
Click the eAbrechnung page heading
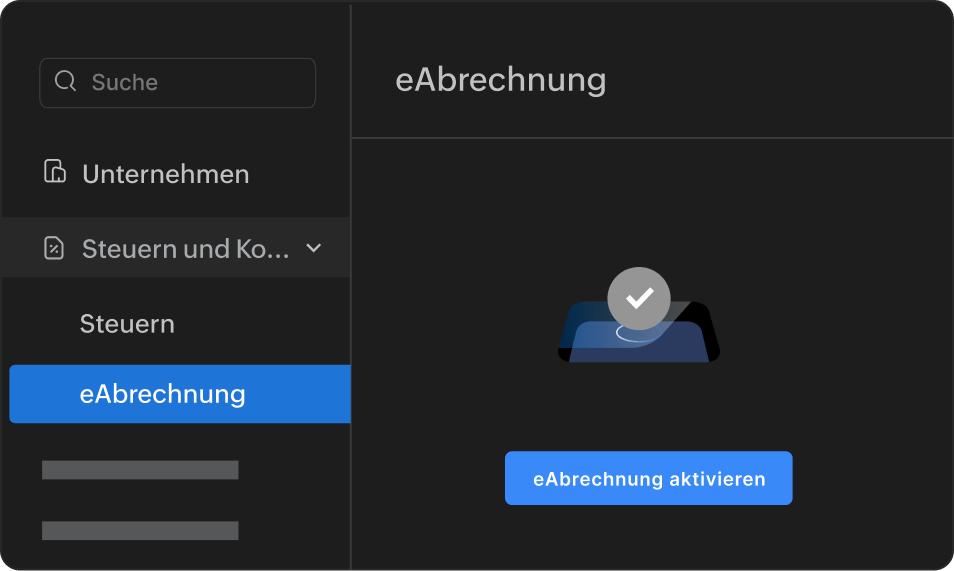tap(500, 80)
